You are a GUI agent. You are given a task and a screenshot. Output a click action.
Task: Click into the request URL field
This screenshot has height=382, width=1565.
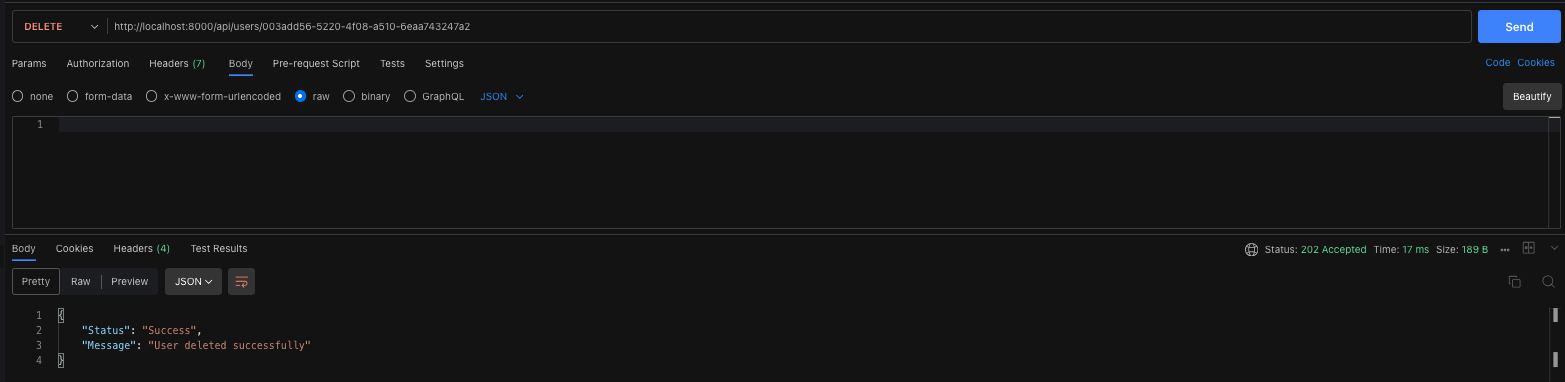(x=789, y=27)
